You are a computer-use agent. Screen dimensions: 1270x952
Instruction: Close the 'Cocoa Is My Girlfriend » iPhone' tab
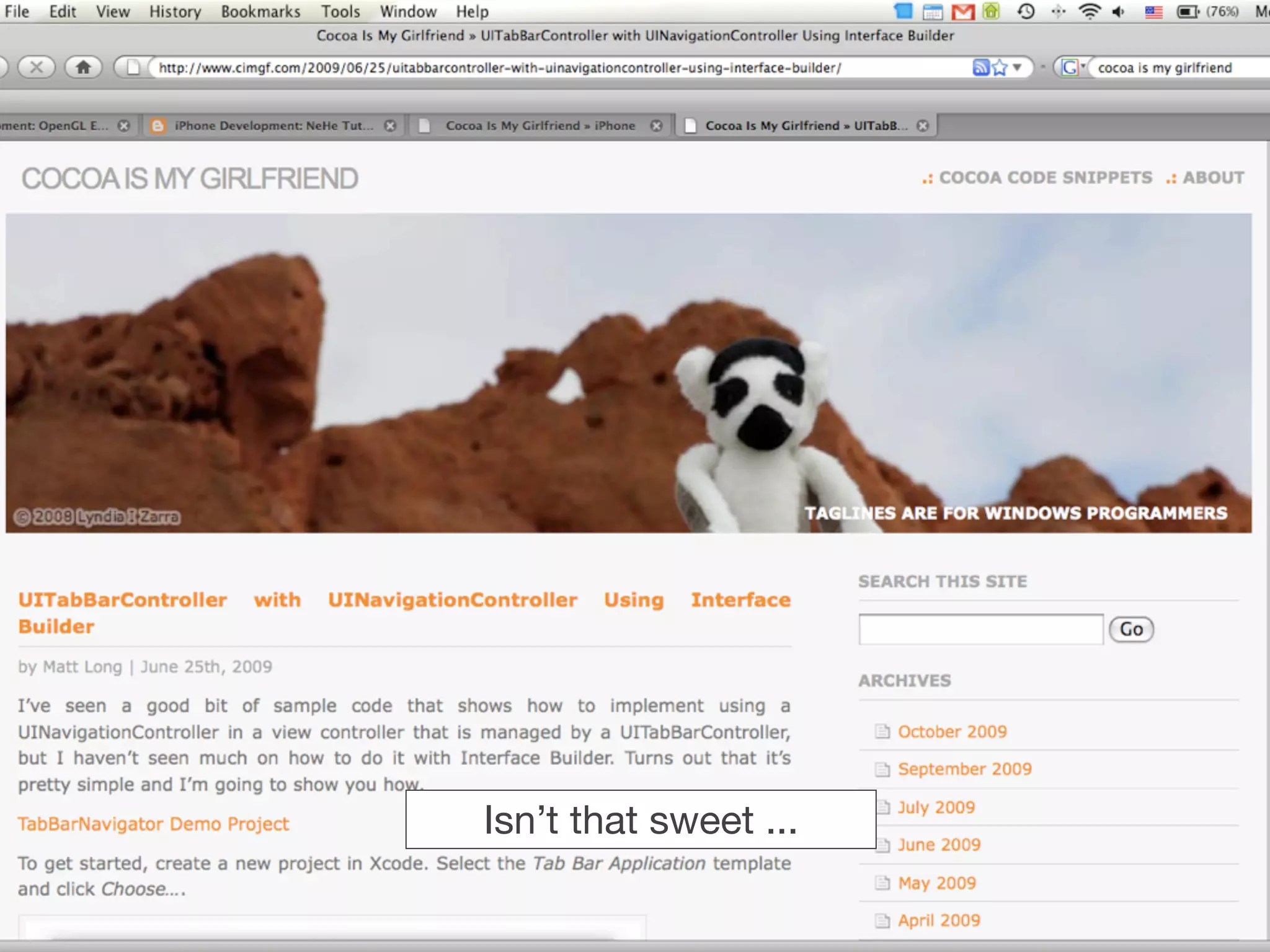tap(656, 126)
